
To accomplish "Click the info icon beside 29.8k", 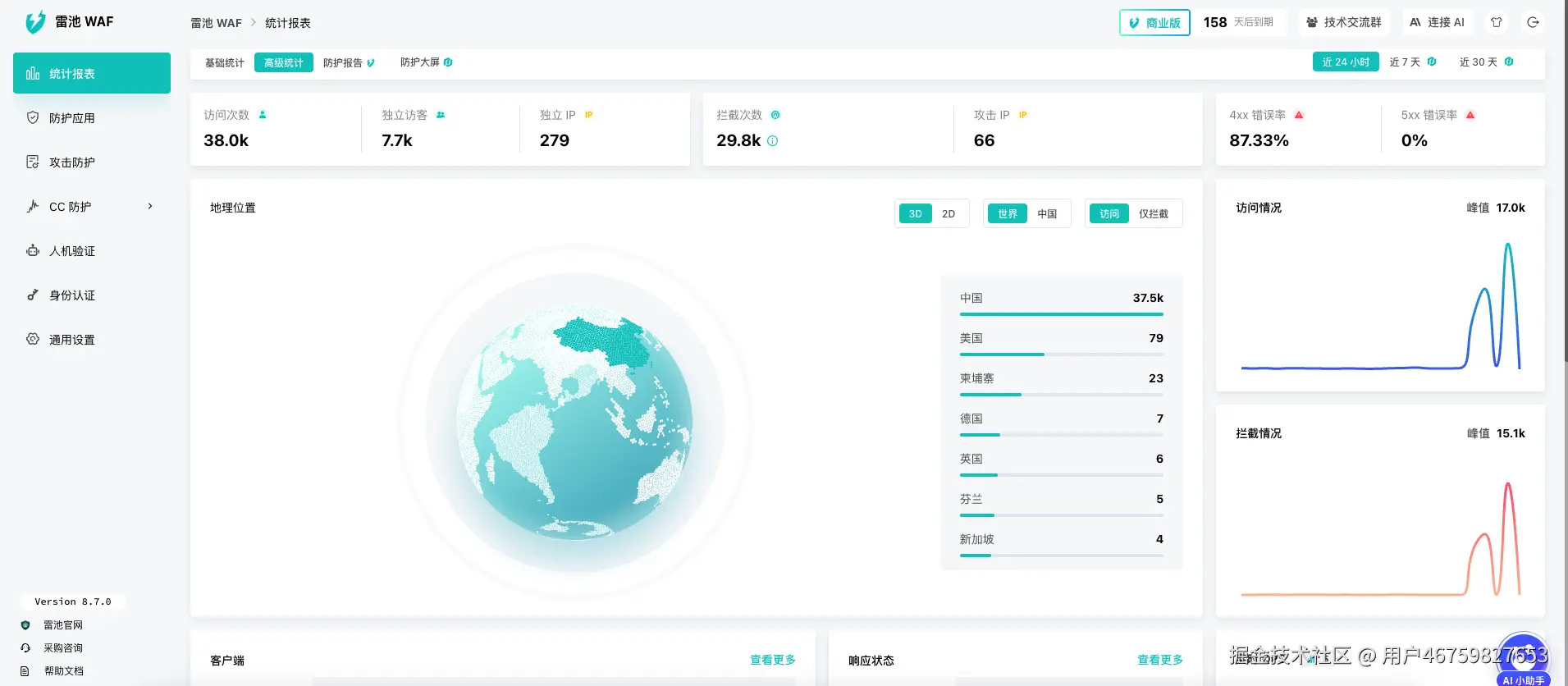I will pyautogui.click(x=772, y=141).
